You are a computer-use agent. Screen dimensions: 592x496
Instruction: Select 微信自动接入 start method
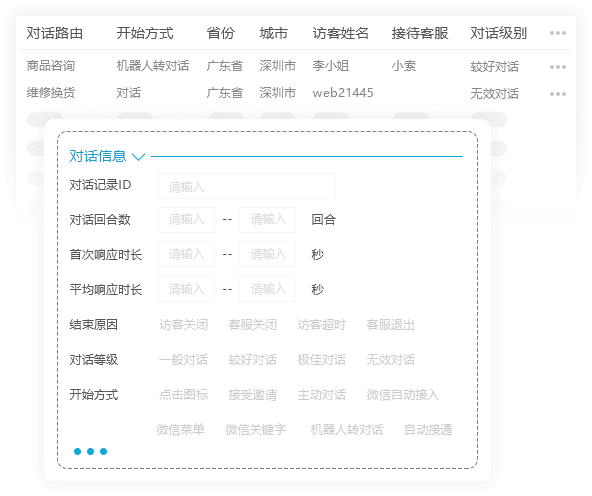pos(402,395)
